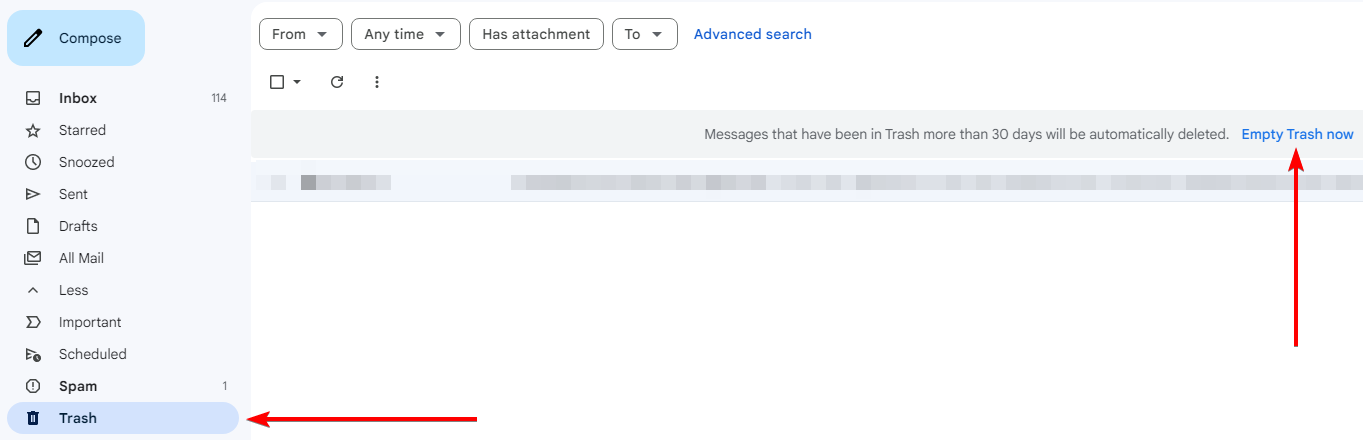Open the Scheduled label
The height and width of the screenshot is (440, 1363).
[x=93, y=354]
